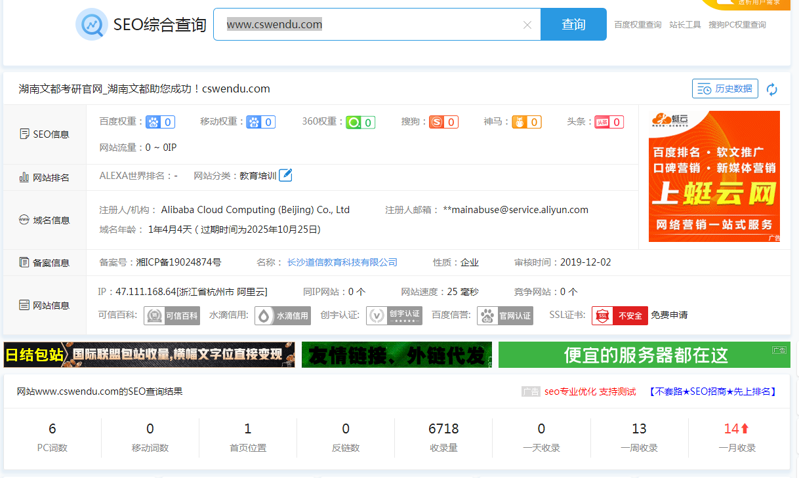799x478 pixels.
Task: Click the 创宇认证 badge
Action: pyautogui.click(x=394, y=315)
